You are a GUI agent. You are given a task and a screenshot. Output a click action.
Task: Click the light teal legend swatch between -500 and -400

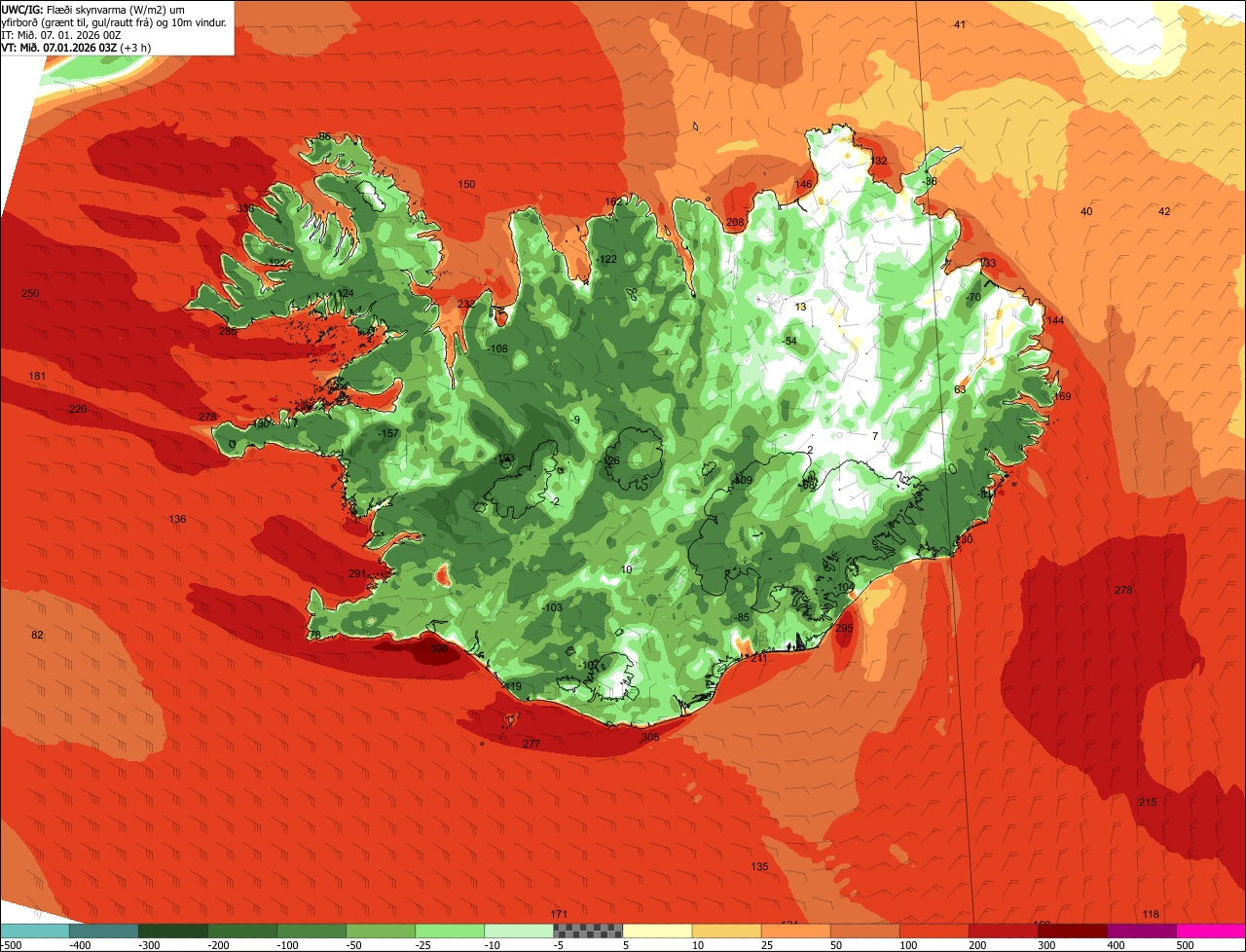[x=34, y=931]
